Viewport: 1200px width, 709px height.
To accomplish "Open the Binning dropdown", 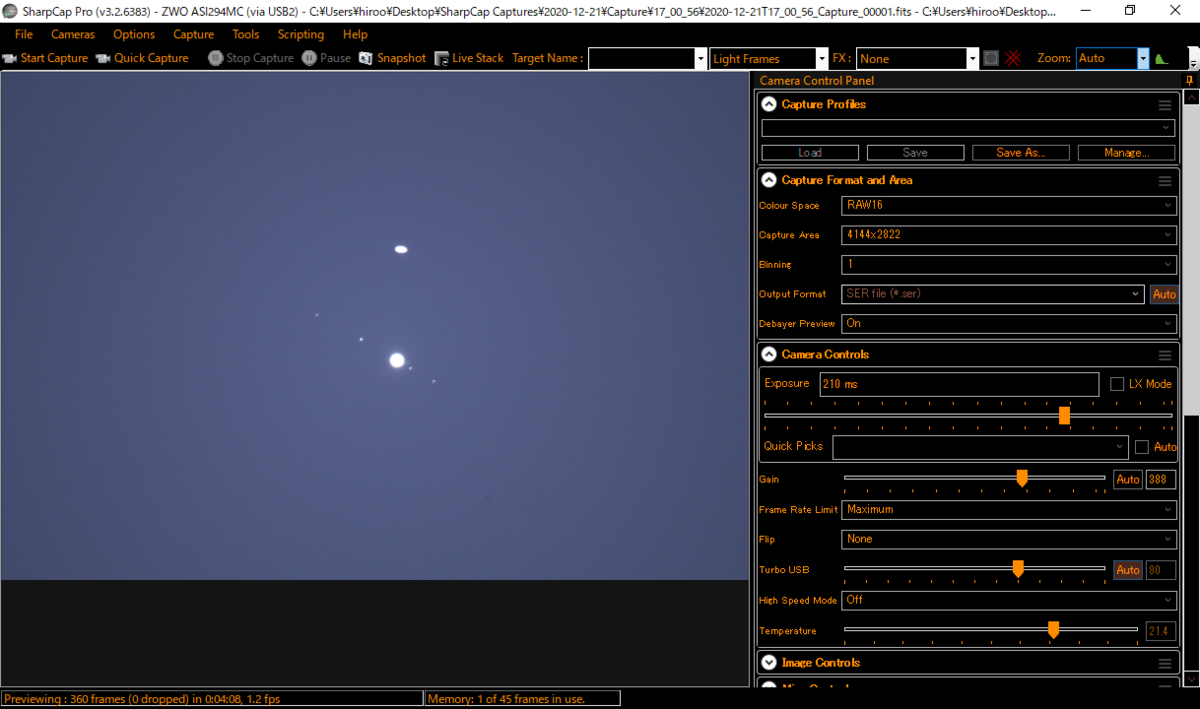I will pyautogui.click(x=1009, y=265).
